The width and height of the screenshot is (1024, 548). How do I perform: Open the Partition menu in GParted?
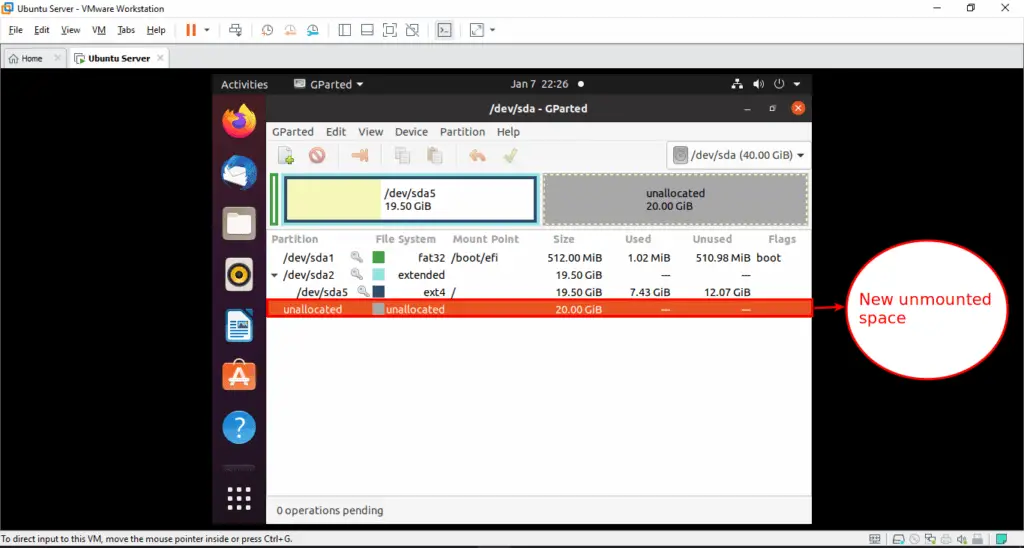click(462, 132)
